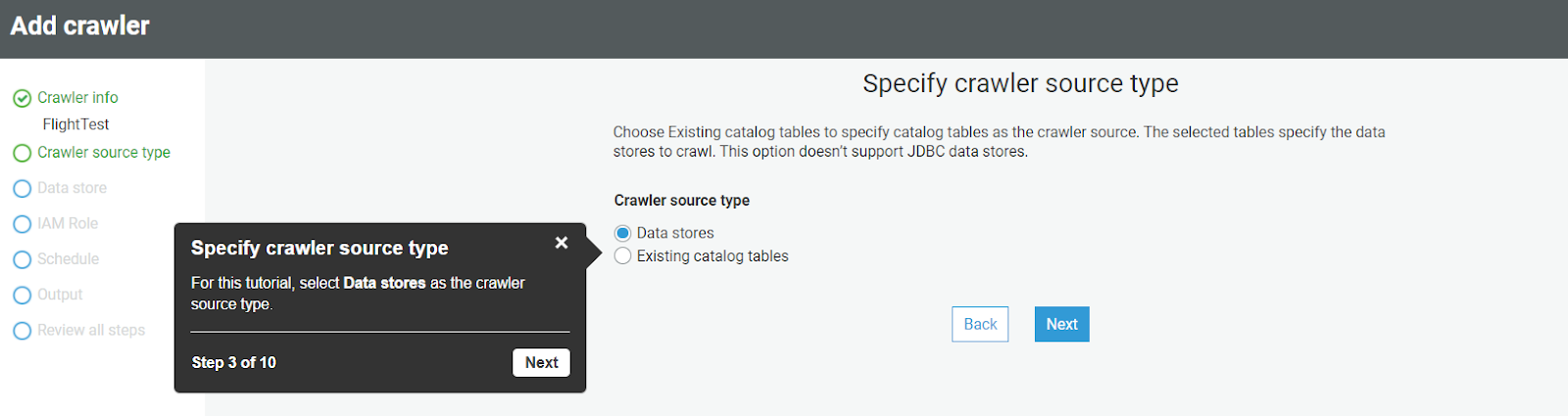The width and height of the screenshot is (1568, 416).
Task: Jump to the Data store step
Action: click(x=72, y=188)
